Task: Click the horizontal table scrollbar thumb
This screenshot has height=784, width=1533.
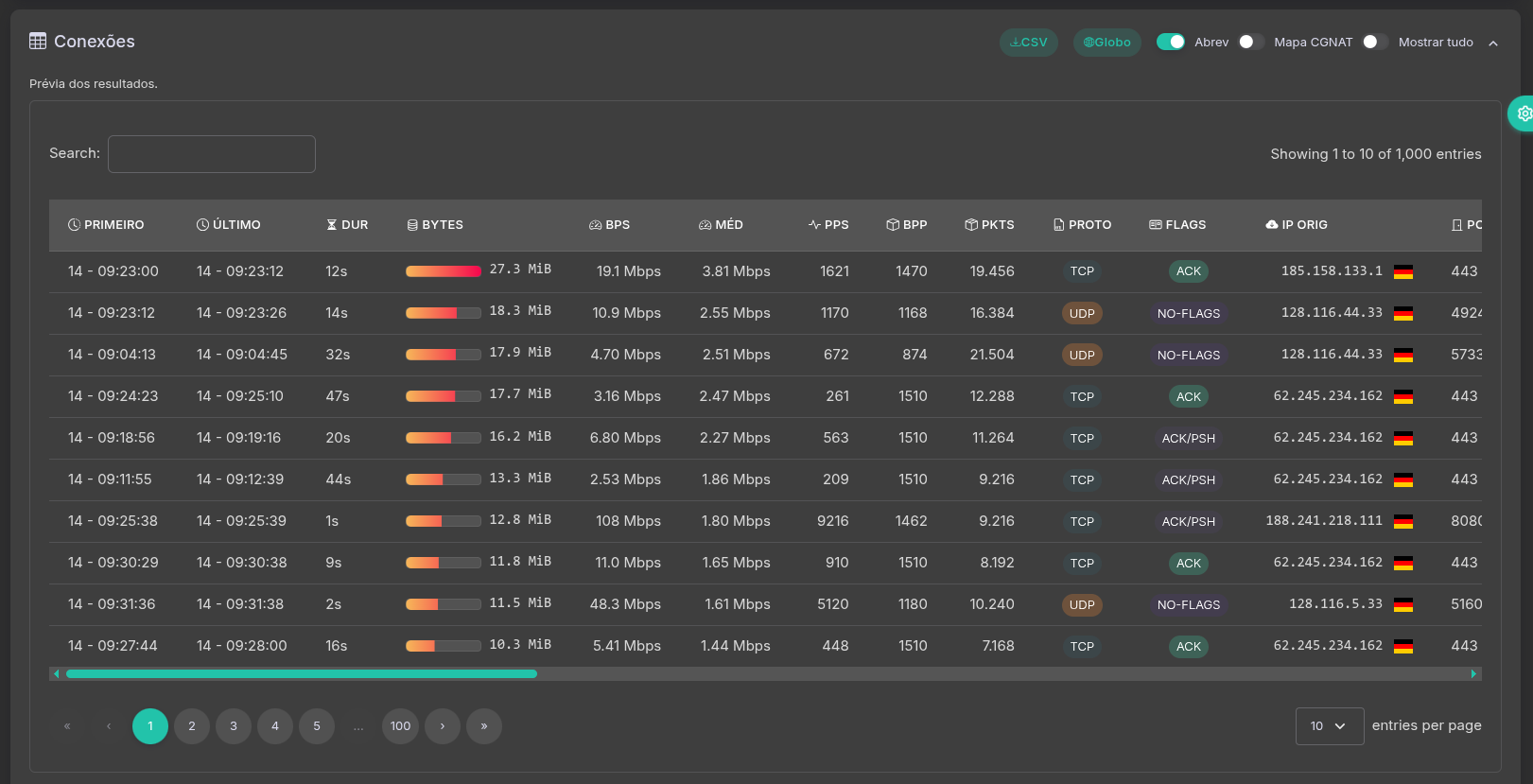Action: tap(301, 674)
